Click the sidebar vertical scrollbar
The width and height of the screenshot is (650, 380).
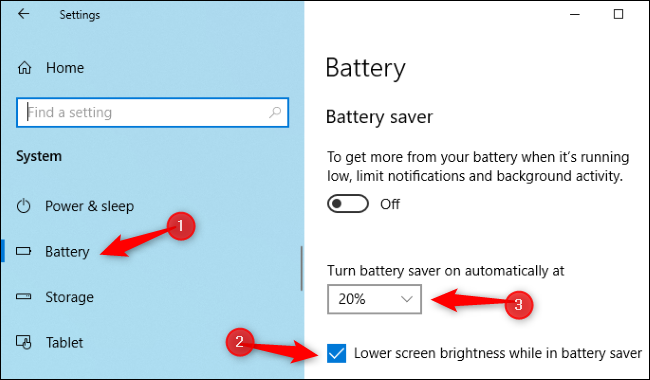(301, 269)
